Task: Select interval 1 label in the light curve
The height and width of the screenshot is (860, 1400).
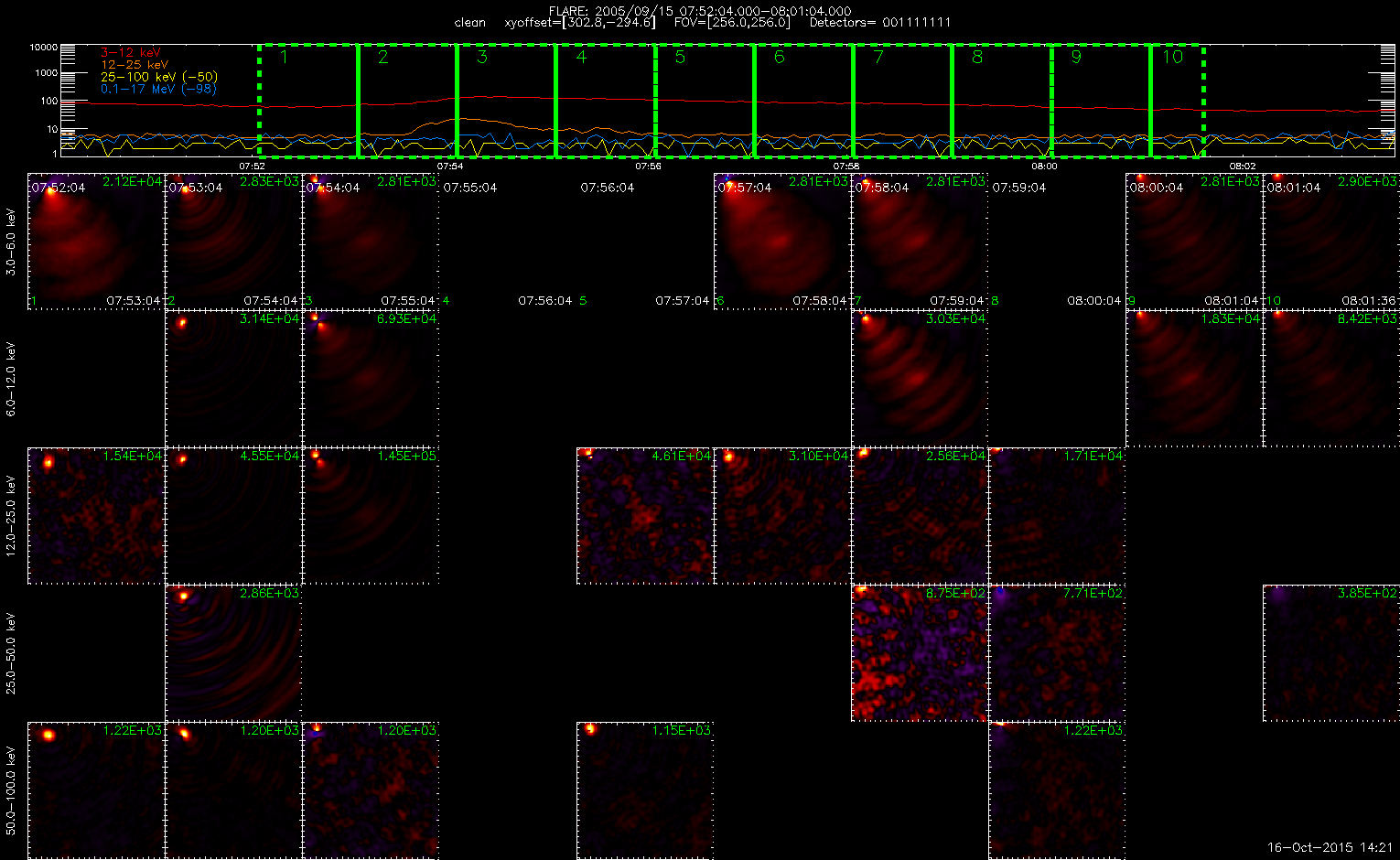Action: (284, 57)
